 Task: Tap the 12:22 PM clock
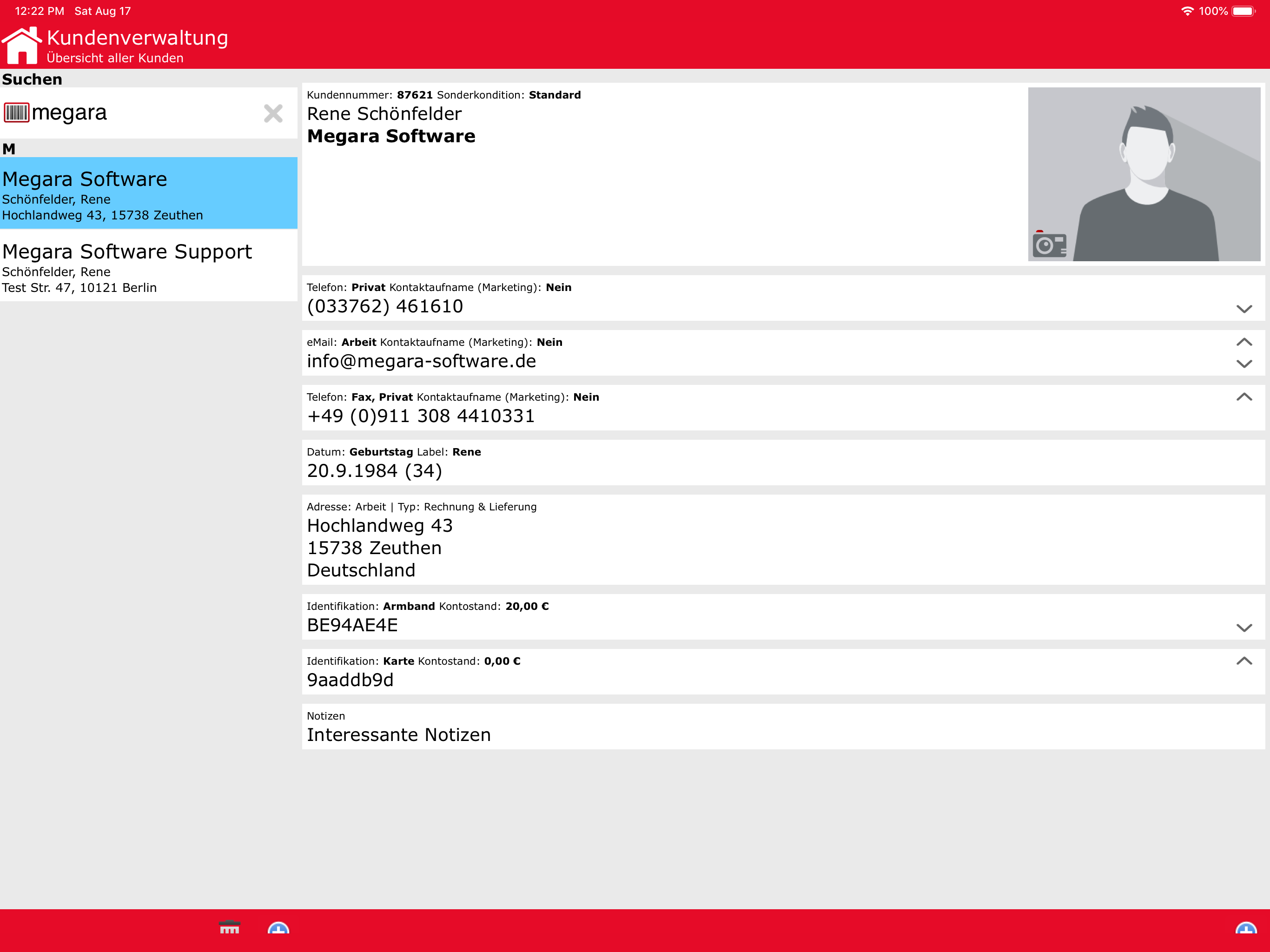(x=40, y=11)
